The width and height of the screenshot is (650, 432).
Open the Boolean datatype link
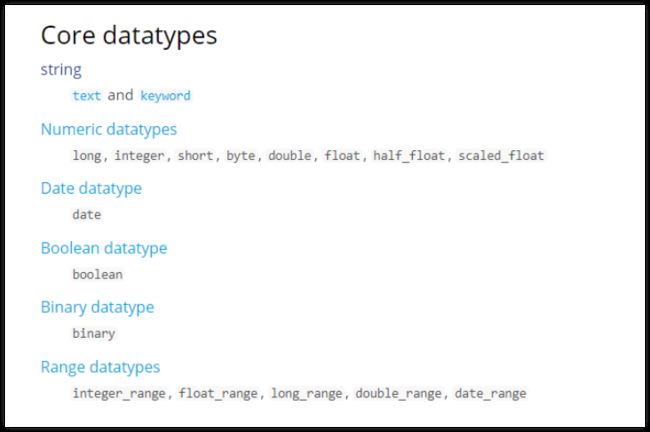click(x=104, y=248)
